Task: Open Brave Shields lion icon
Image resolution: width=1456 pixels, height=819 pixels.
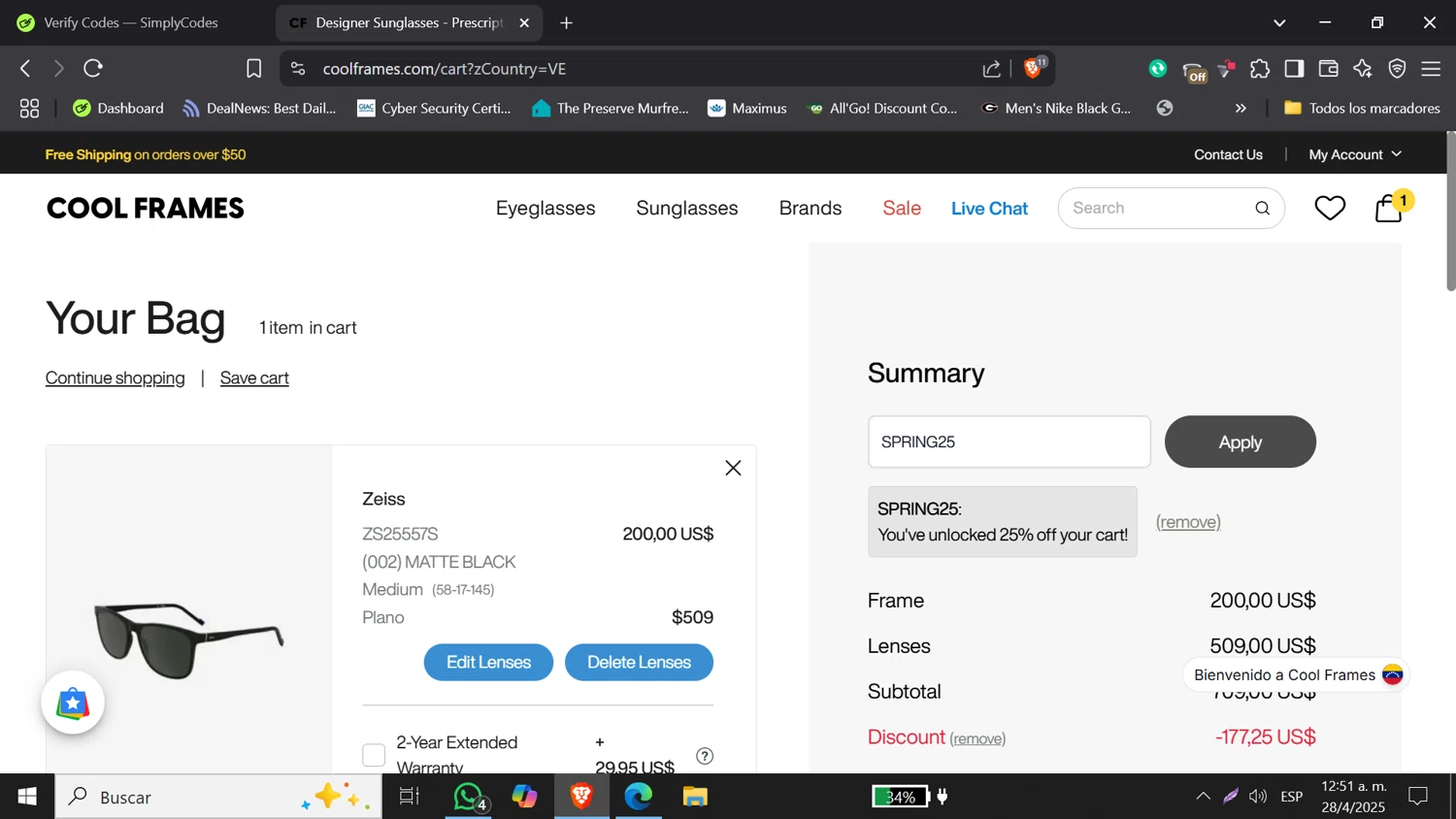Action: [x=1034, y=68]
